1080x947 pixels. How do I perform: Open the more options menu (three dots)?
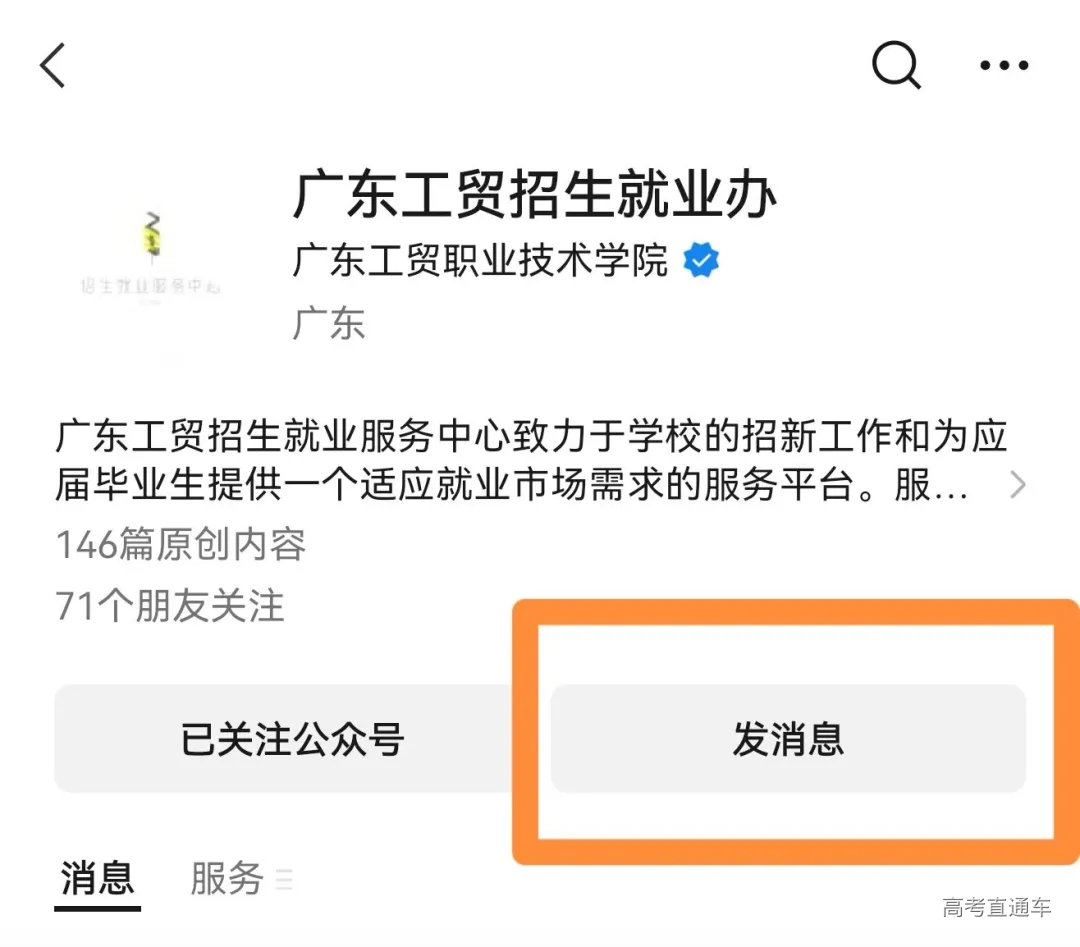click(1004, 65)
